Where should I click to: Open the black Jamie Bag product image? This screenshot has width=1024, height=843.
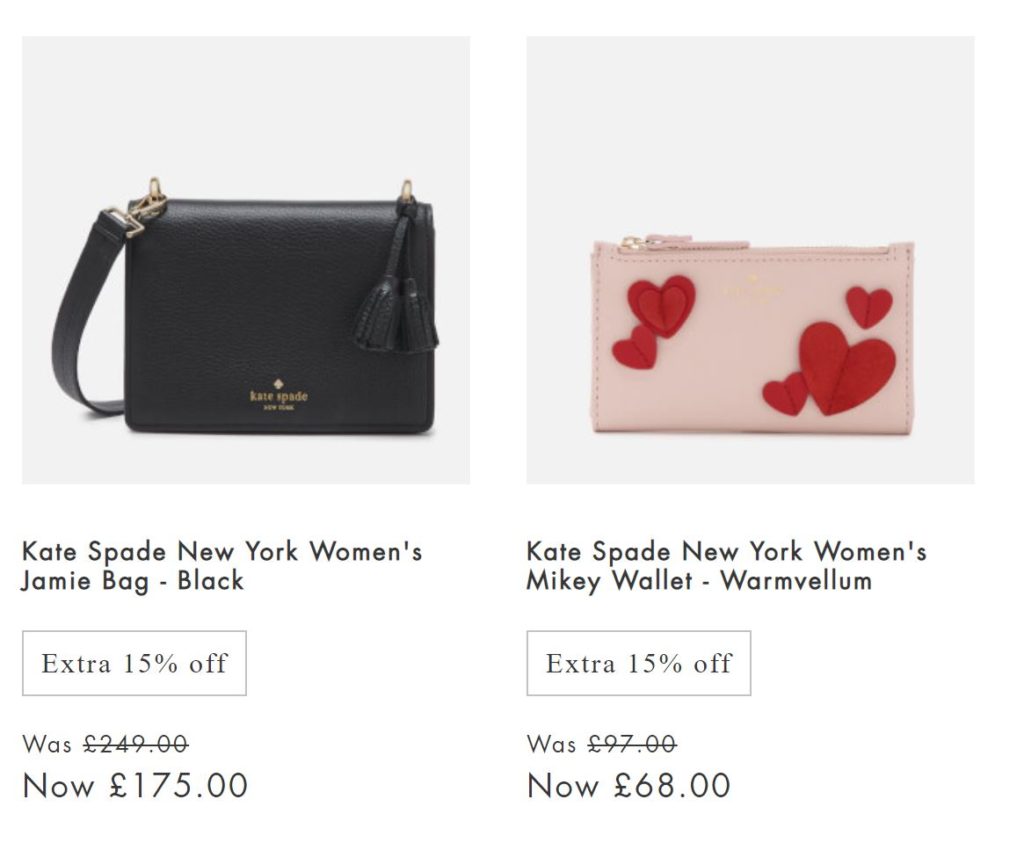click(246, 261)
